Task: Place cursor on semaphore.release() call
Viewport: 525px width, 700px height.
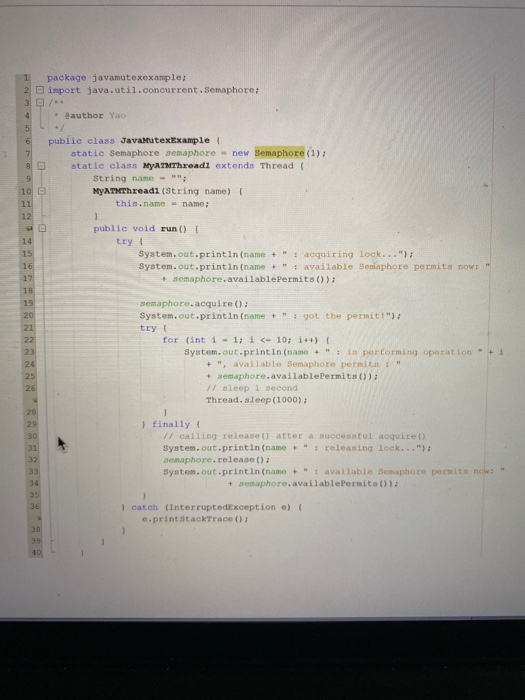Action: point(217,460)
